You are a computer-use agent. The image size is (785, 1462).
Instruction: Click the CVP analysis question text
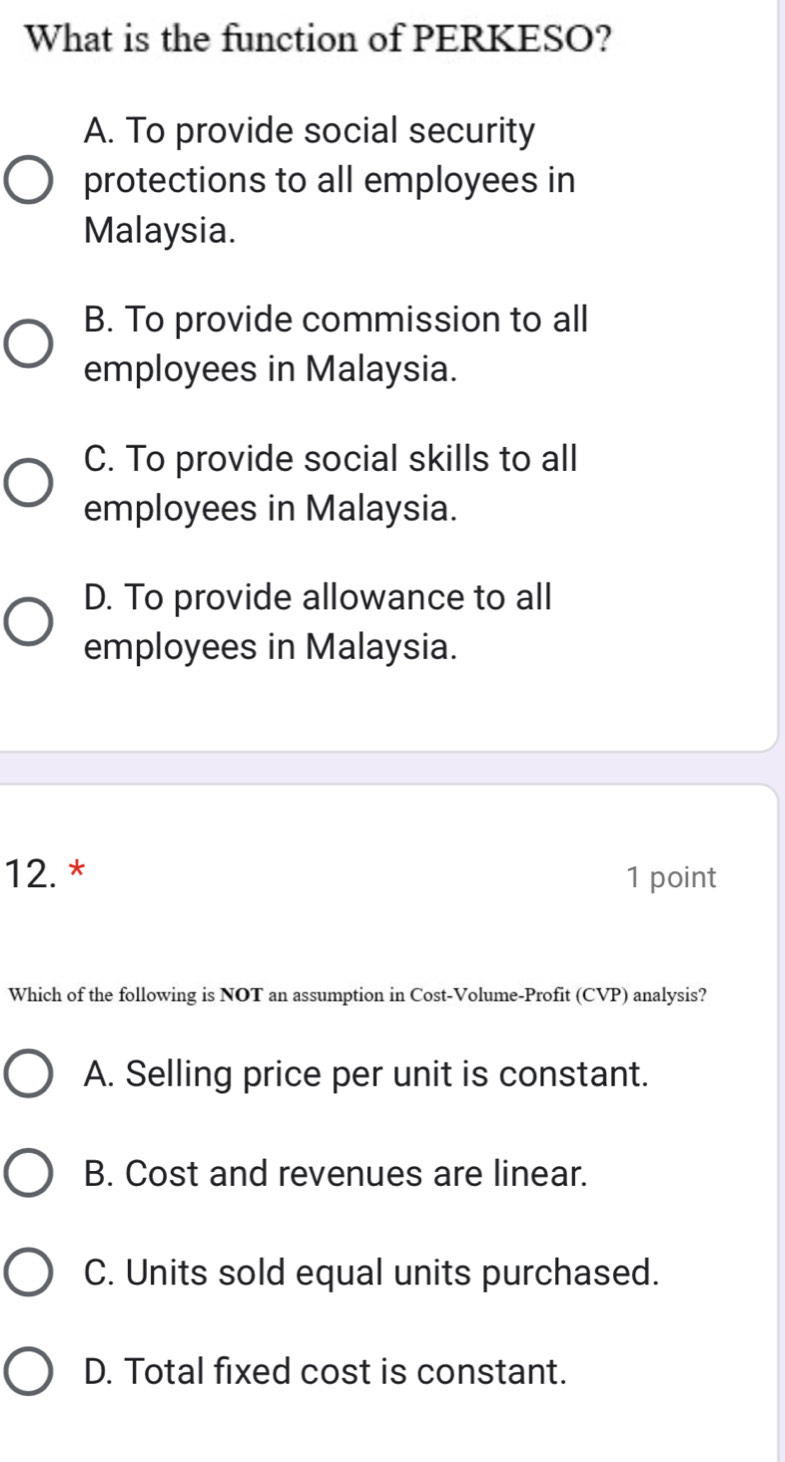[x=358, y=995]
